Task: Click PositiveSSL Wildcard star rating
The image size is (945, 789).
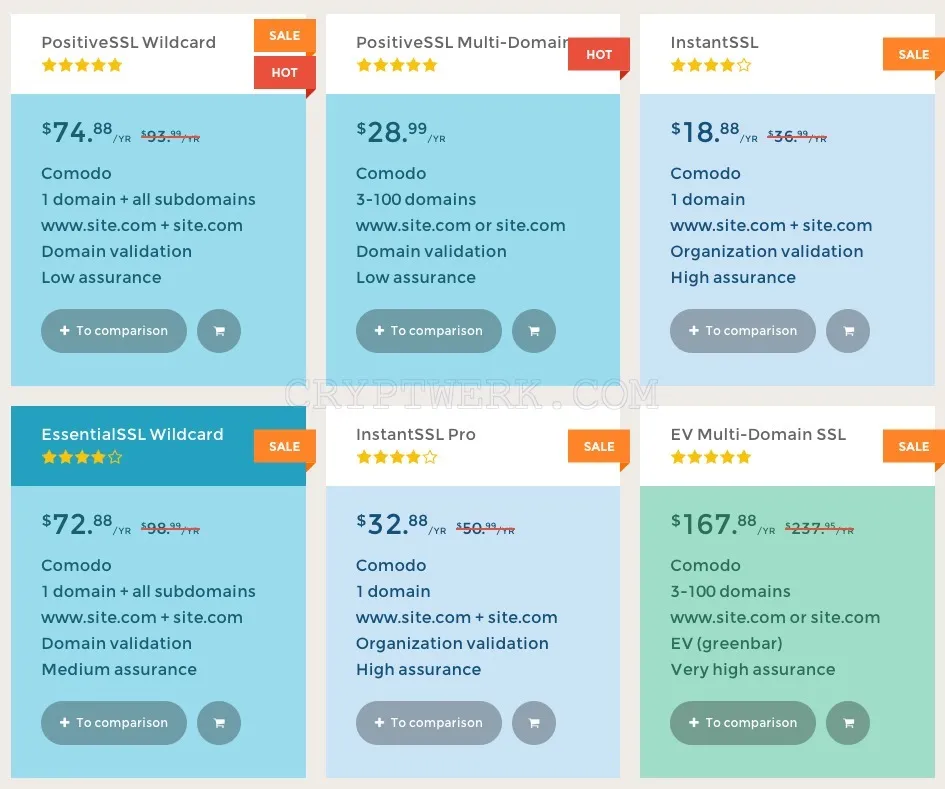Action: coord(82,65)
